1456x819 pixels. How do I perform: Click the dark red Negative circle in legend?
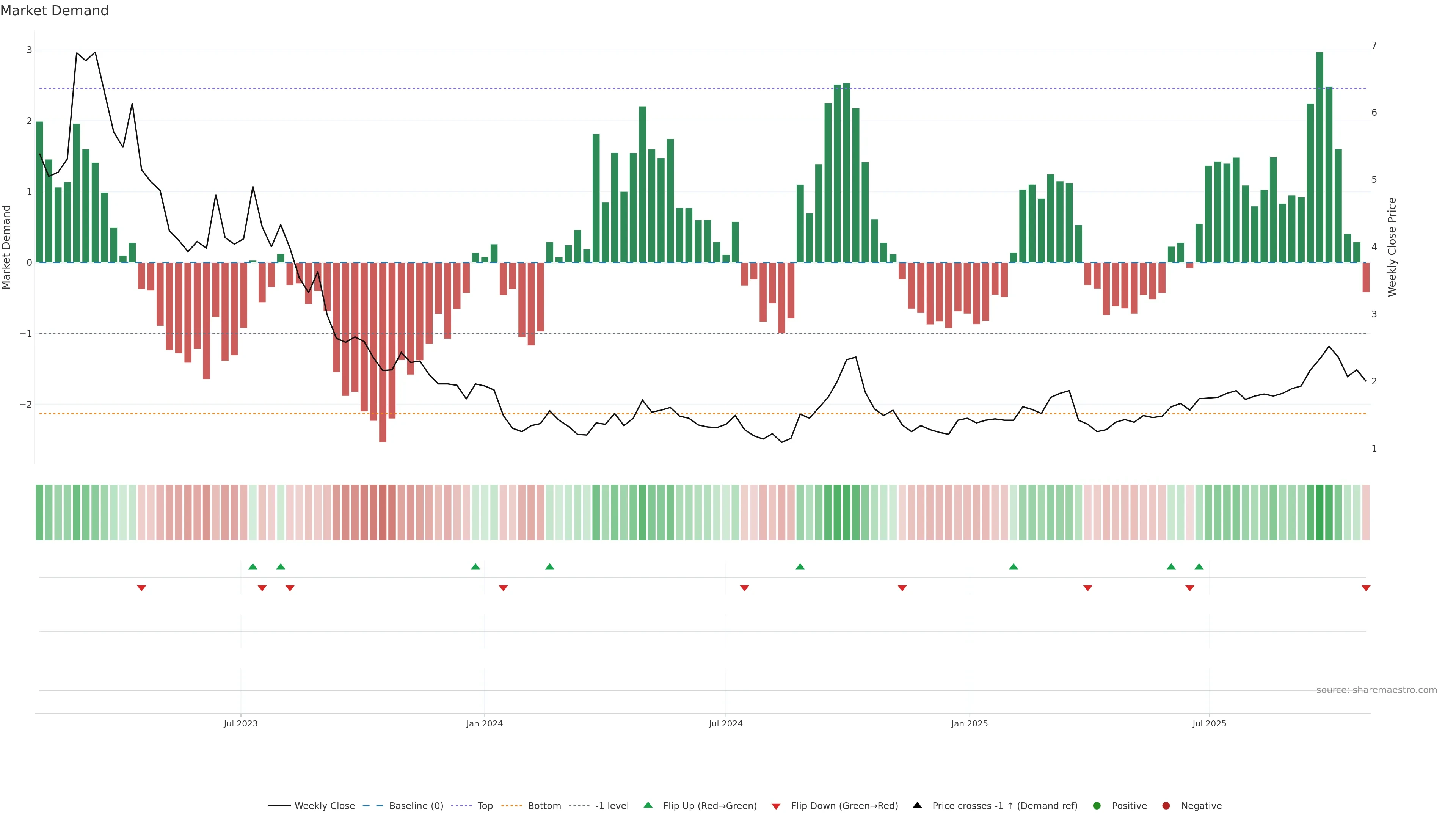point(1166,805)
